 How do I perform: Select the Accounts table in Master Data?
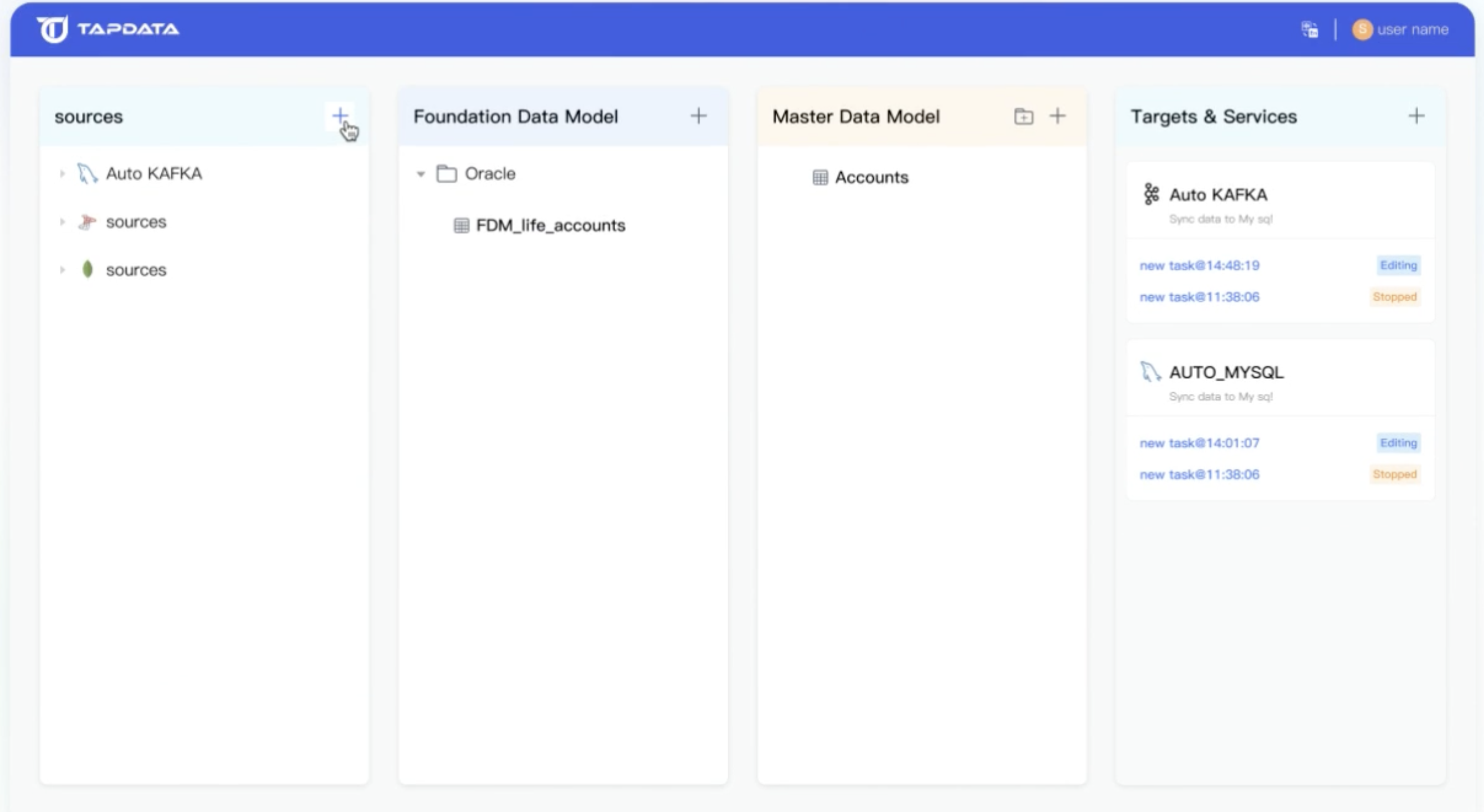[x=871, y=177]
